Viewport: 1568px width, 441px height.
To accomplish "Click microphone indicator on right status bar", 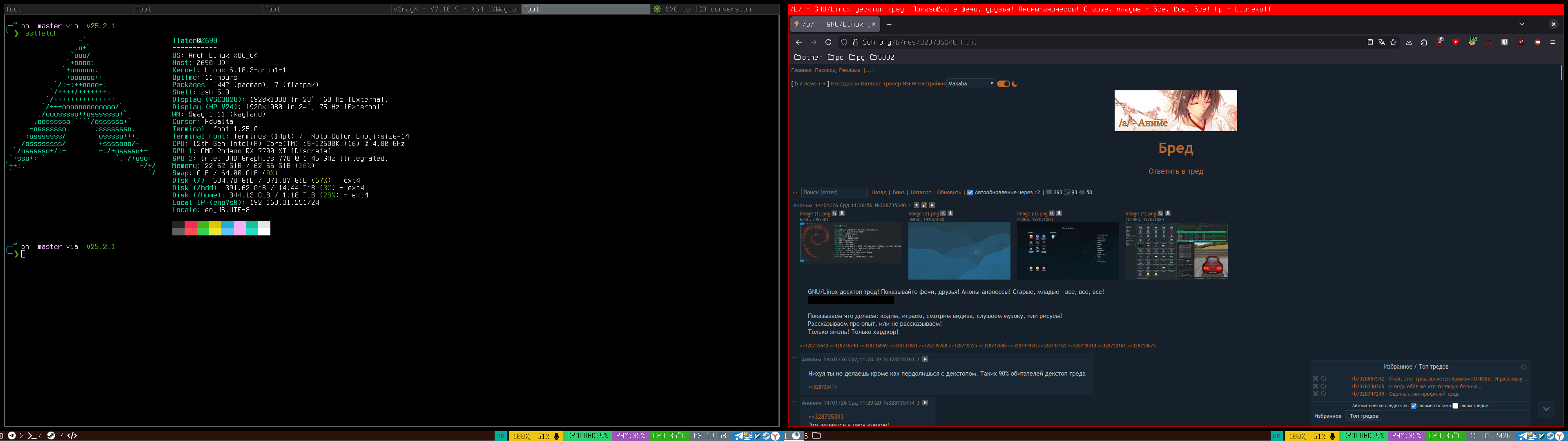I will click(1332, 436).
